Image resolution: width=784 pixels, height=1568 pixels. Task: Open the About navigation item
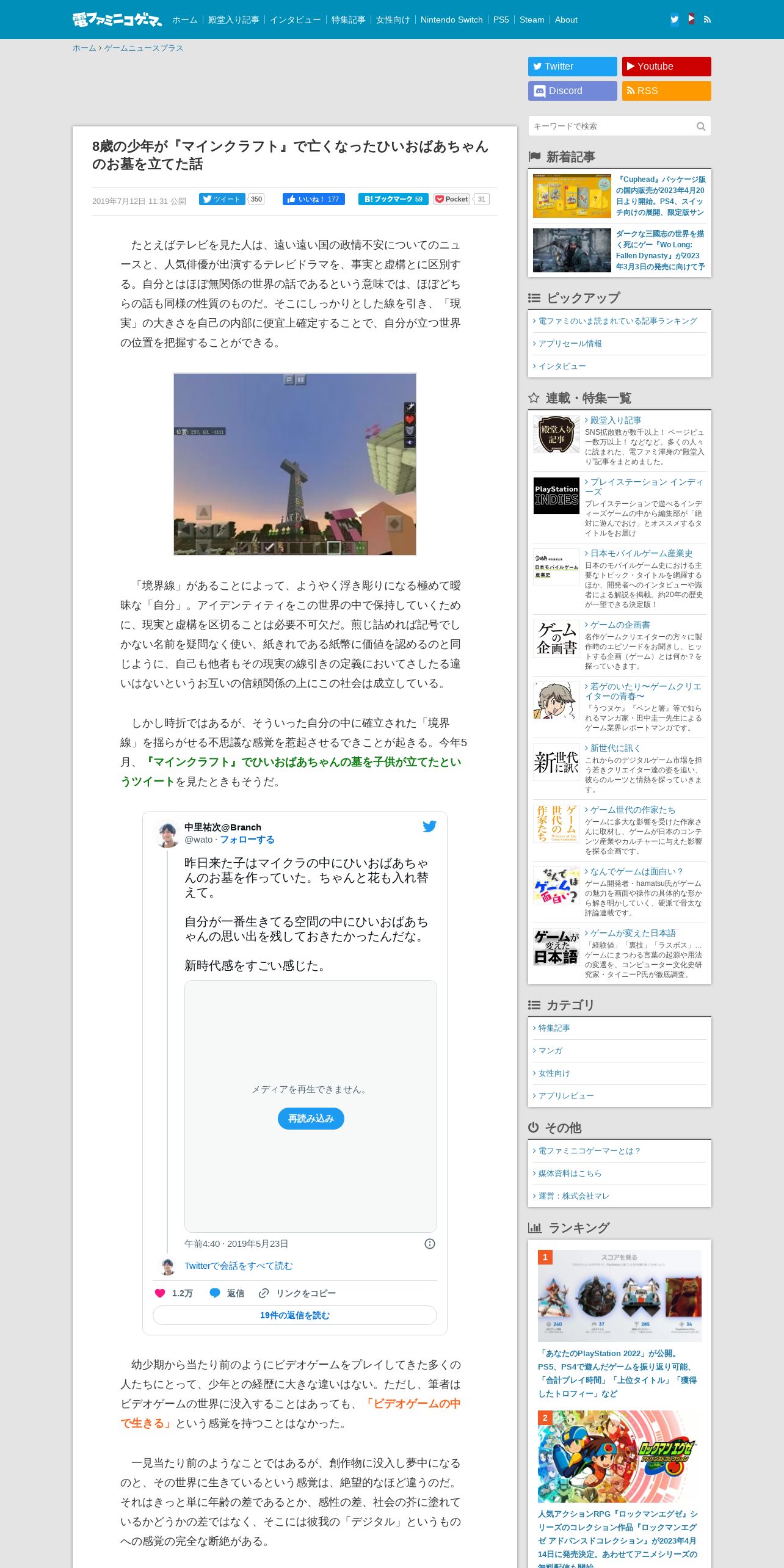566,20
